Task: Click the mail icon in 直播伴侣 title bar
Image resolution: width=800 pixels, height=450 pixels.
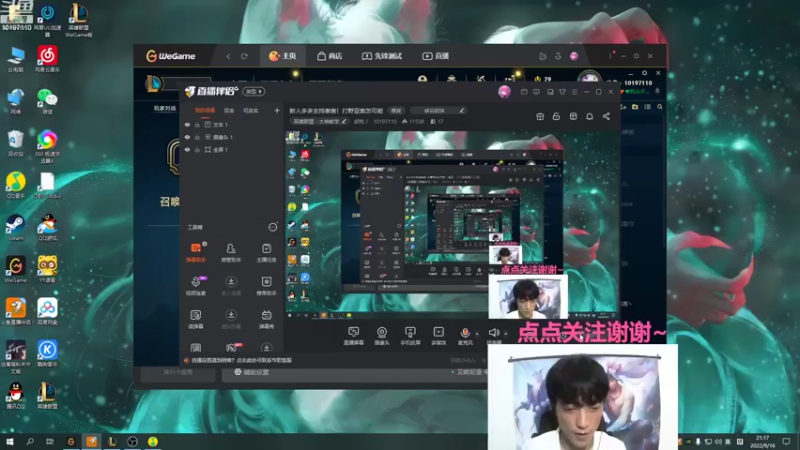Action: 524,92
